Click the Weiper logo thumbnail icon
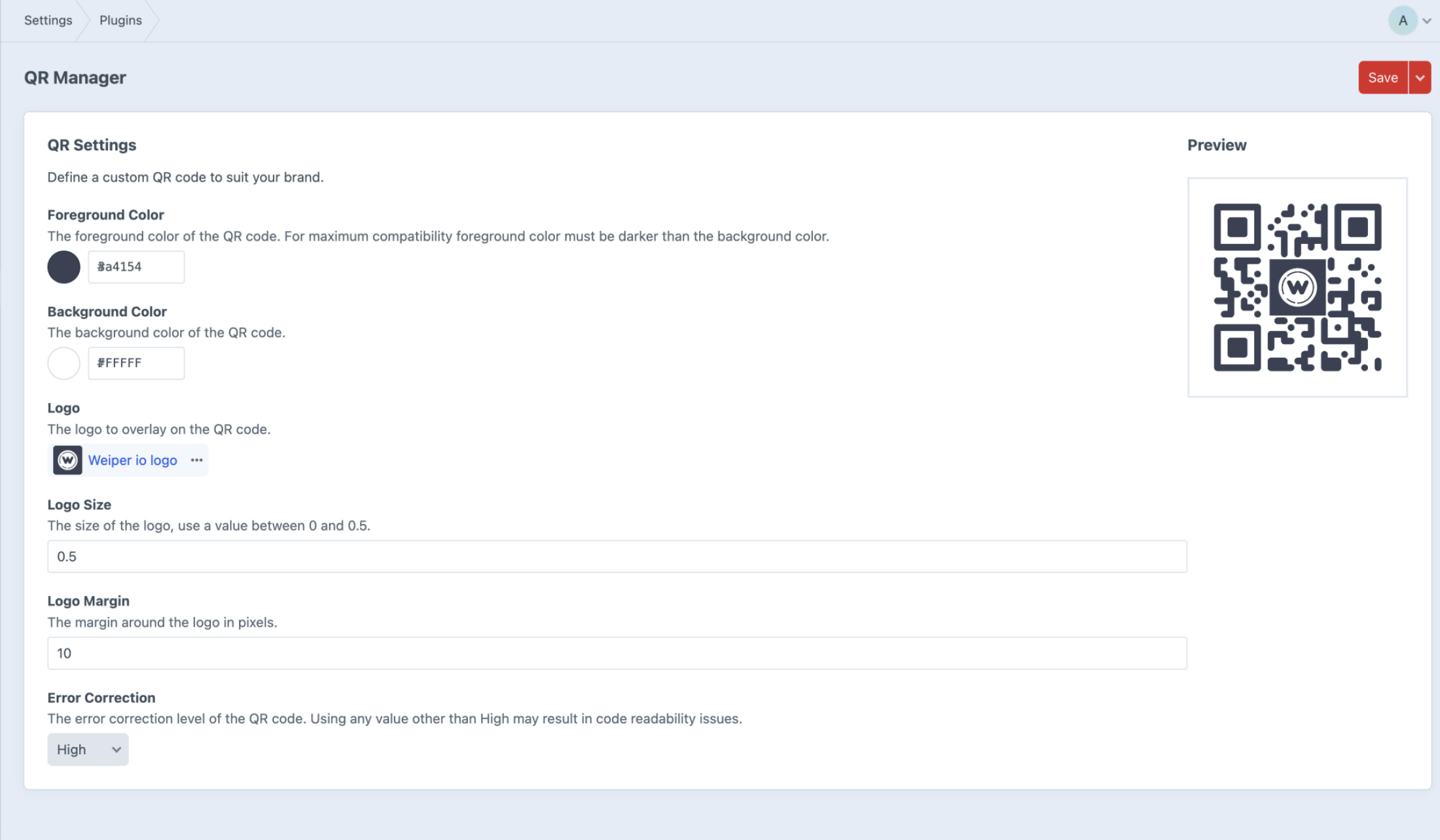The image size is (1440, 840). pos(67,460)
